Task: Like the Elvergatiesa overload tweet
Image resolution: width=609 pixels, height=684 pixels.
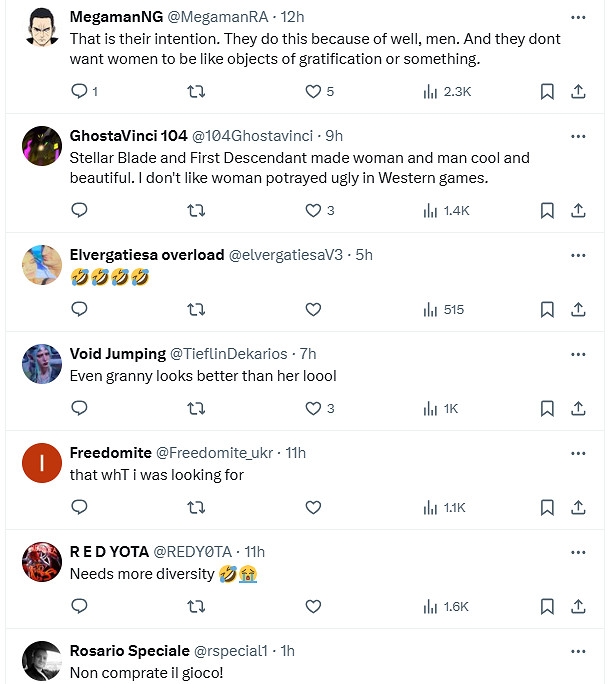Action: tap(313, 309)
